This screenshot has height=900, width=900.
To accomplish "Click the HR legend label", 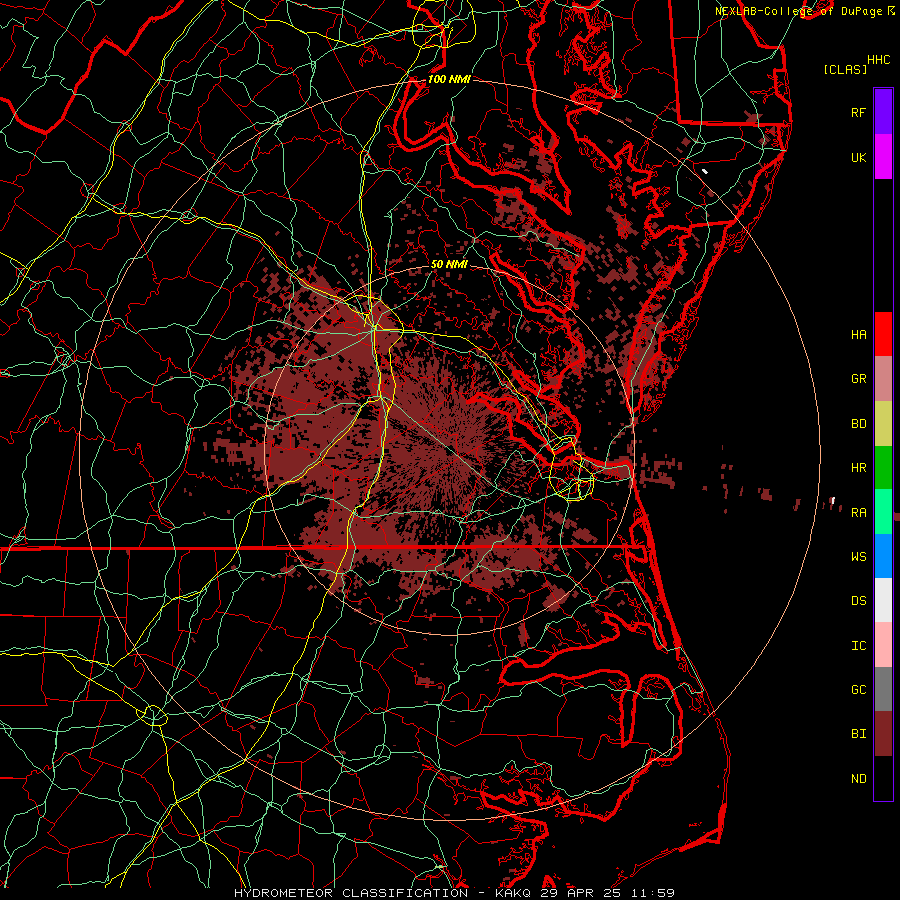I will click(858, 468).
